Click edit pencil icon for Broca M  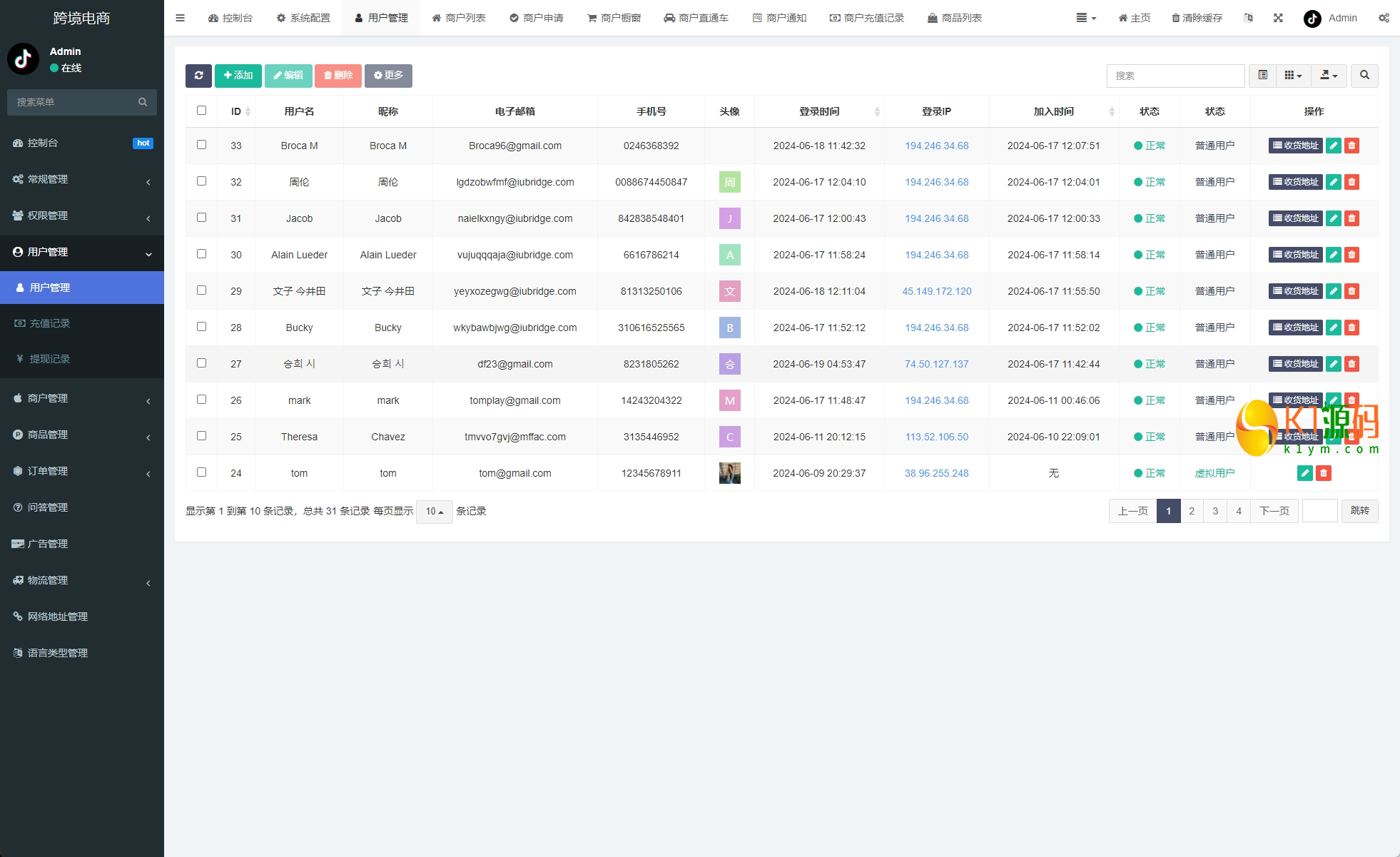(1333, 146)
